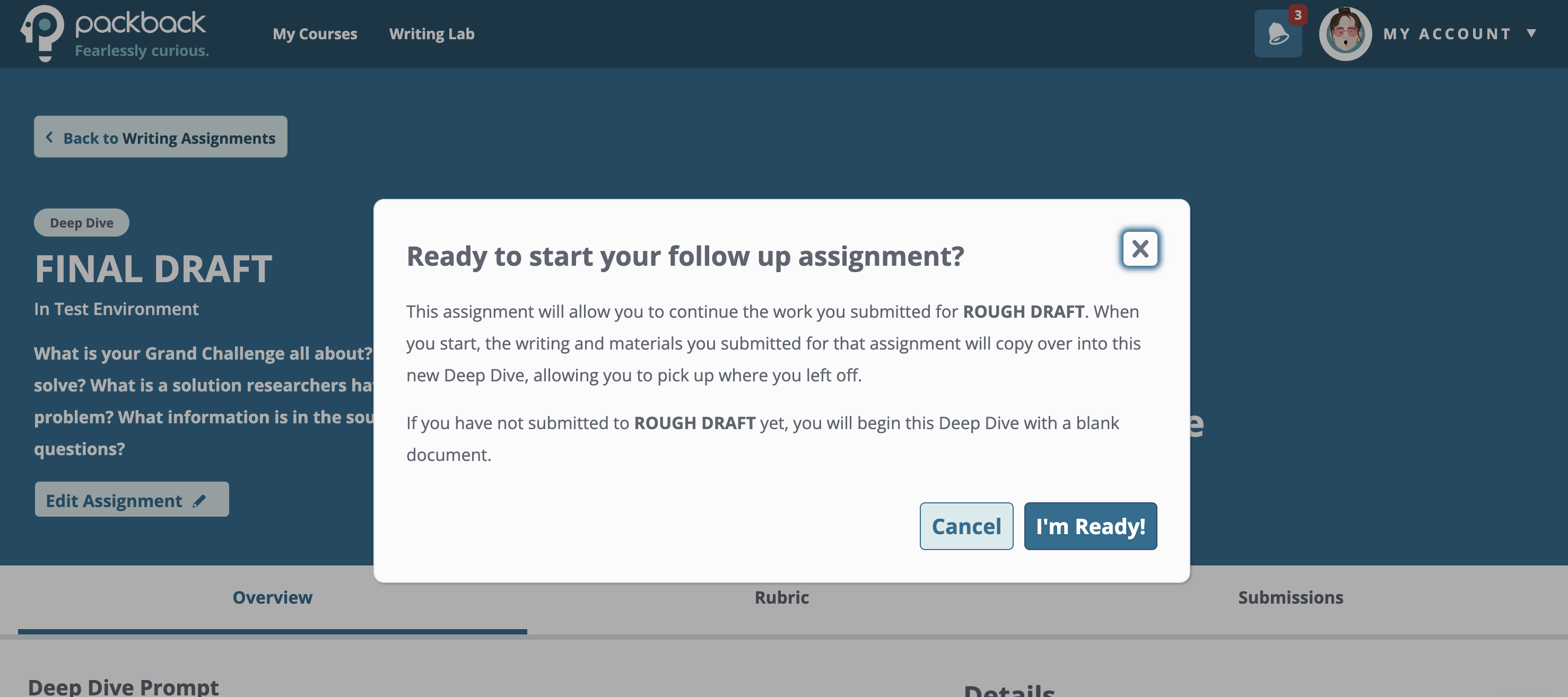The width and height of the screenshot is (1568, 697).
Task: Select the Packback wordmark in the header
Action: (x=139, y=23)
